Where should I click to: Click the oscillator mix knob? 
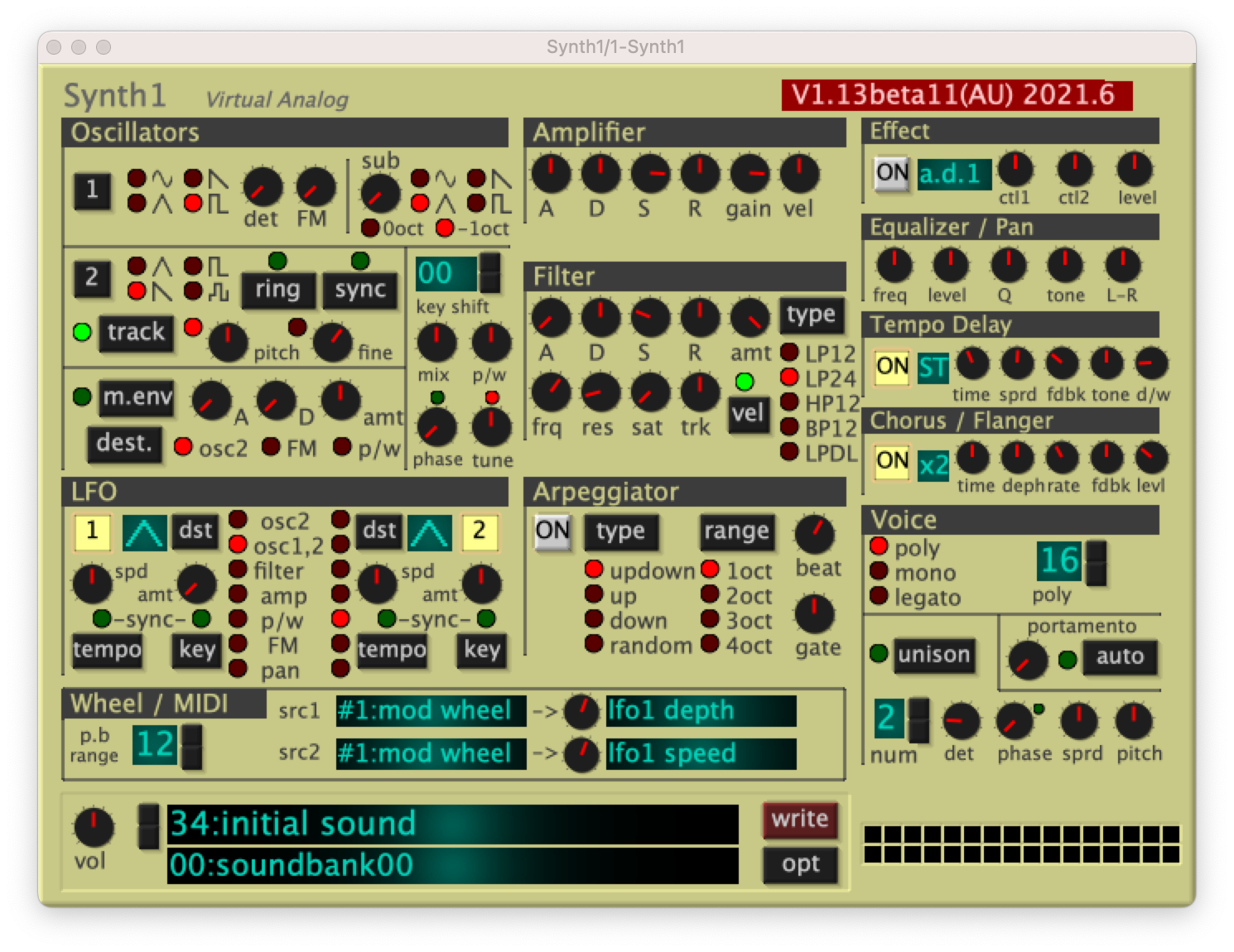[436, 343]
